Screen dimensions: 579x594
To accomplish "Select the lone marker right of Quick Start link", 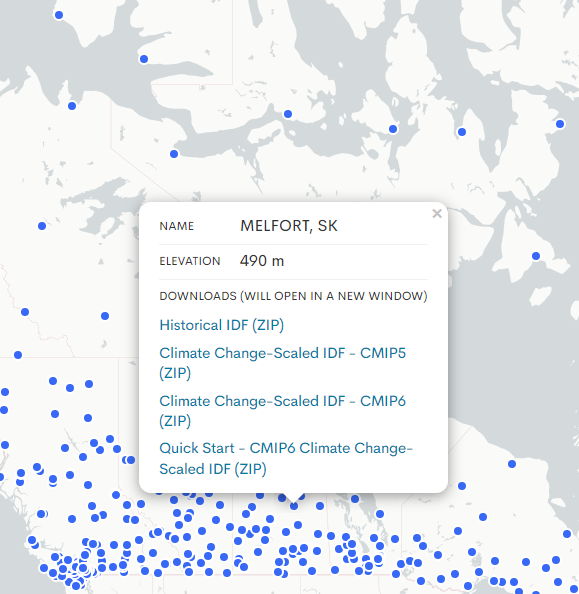I will point(512,464).
